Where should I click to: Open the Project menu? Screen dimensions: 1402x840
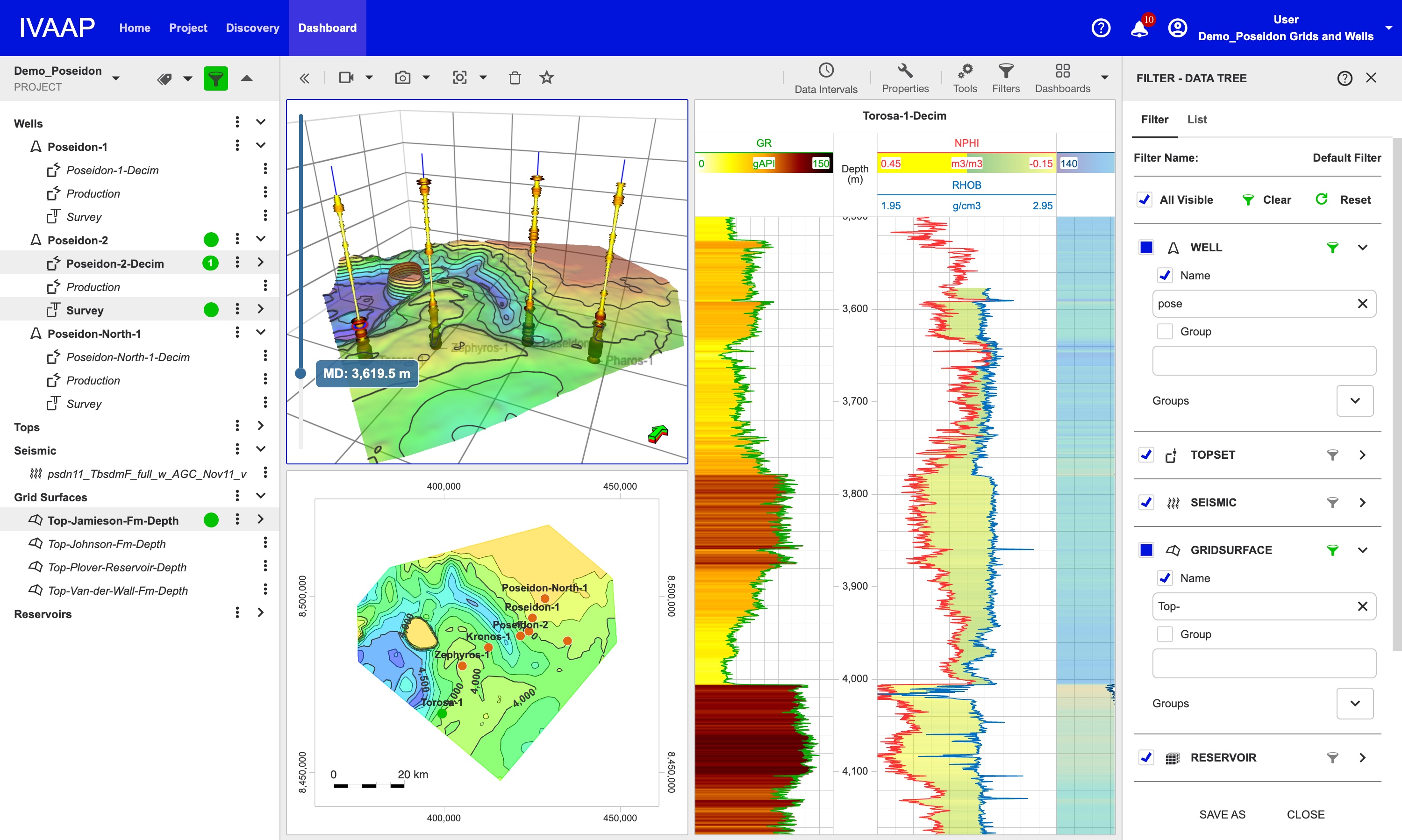coord(188,28)
